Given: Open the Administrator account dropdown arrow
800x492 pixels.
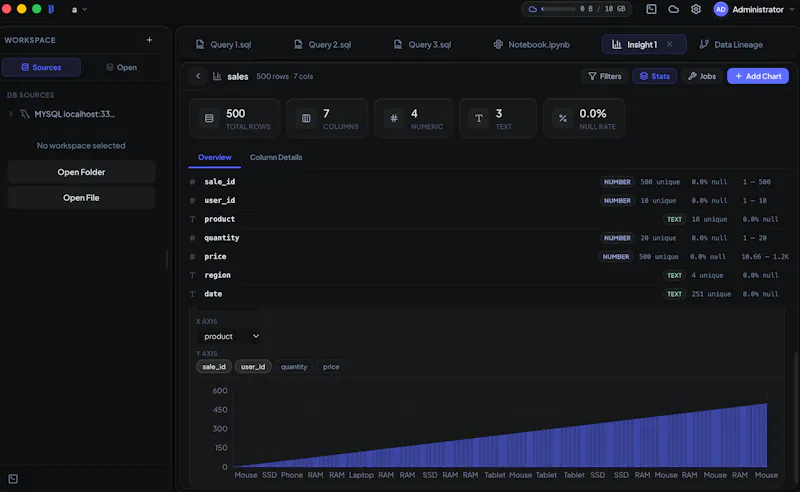Looking at the screenshot, I should 792,9.
